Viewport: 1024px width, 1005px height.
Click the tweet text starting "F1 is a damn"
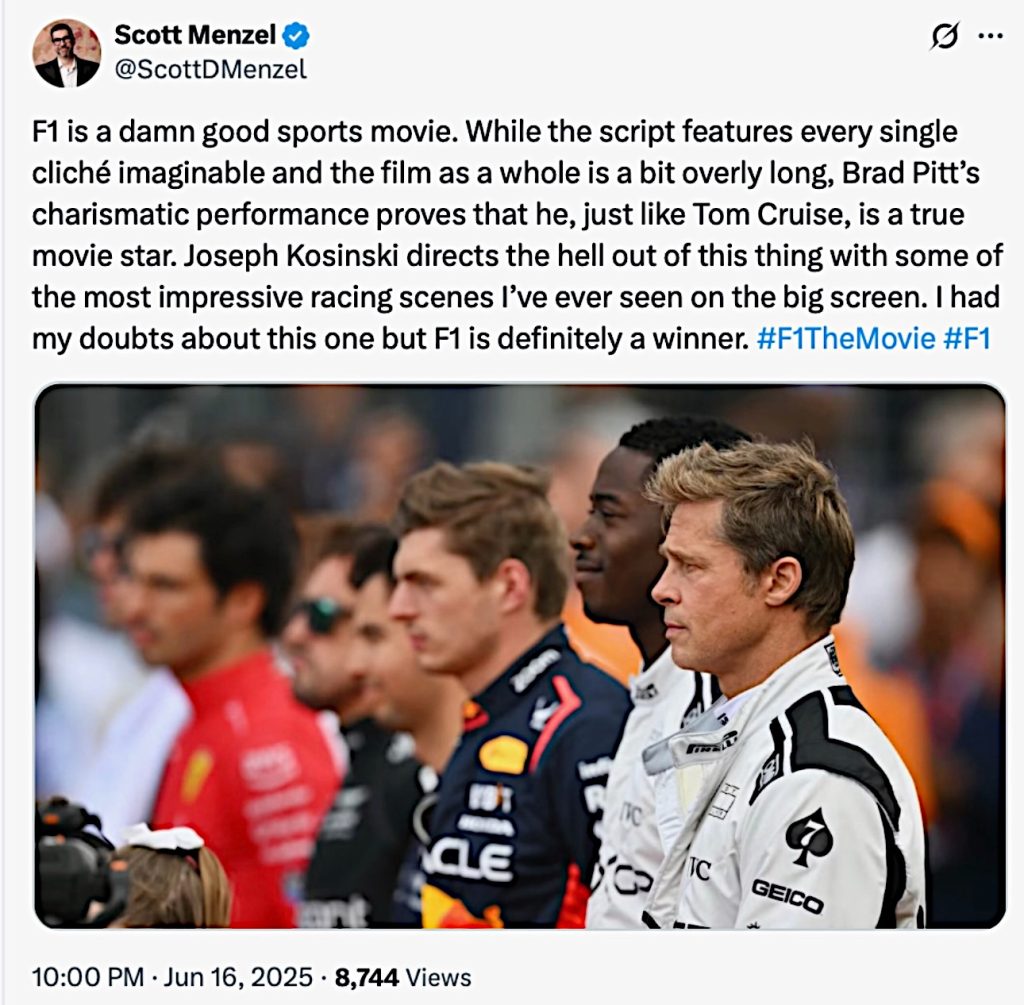[x=517, y=235]
